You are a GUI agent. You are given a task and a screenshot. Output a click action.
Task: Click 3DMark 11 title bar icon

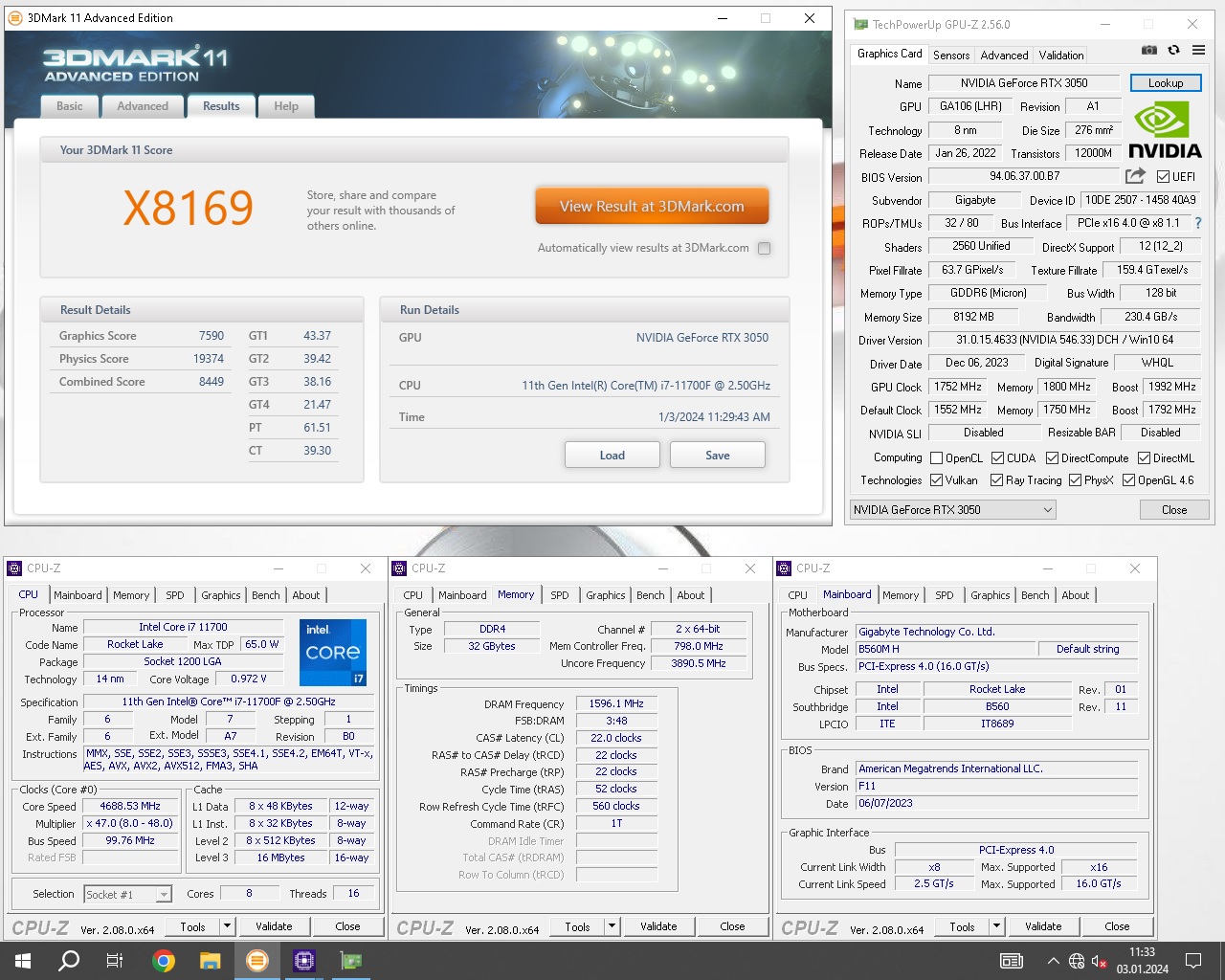[15, 17]
